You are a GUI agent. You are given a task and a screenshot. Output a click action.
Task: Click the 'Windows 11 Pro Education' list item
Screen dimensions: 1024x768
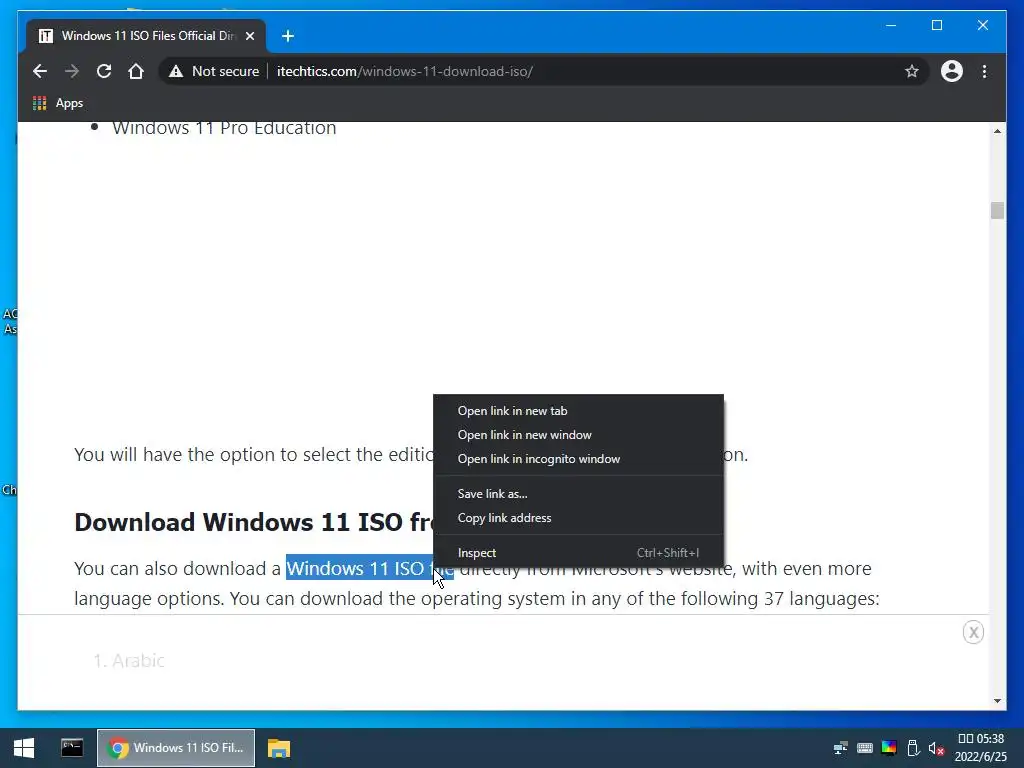point(224,128)
